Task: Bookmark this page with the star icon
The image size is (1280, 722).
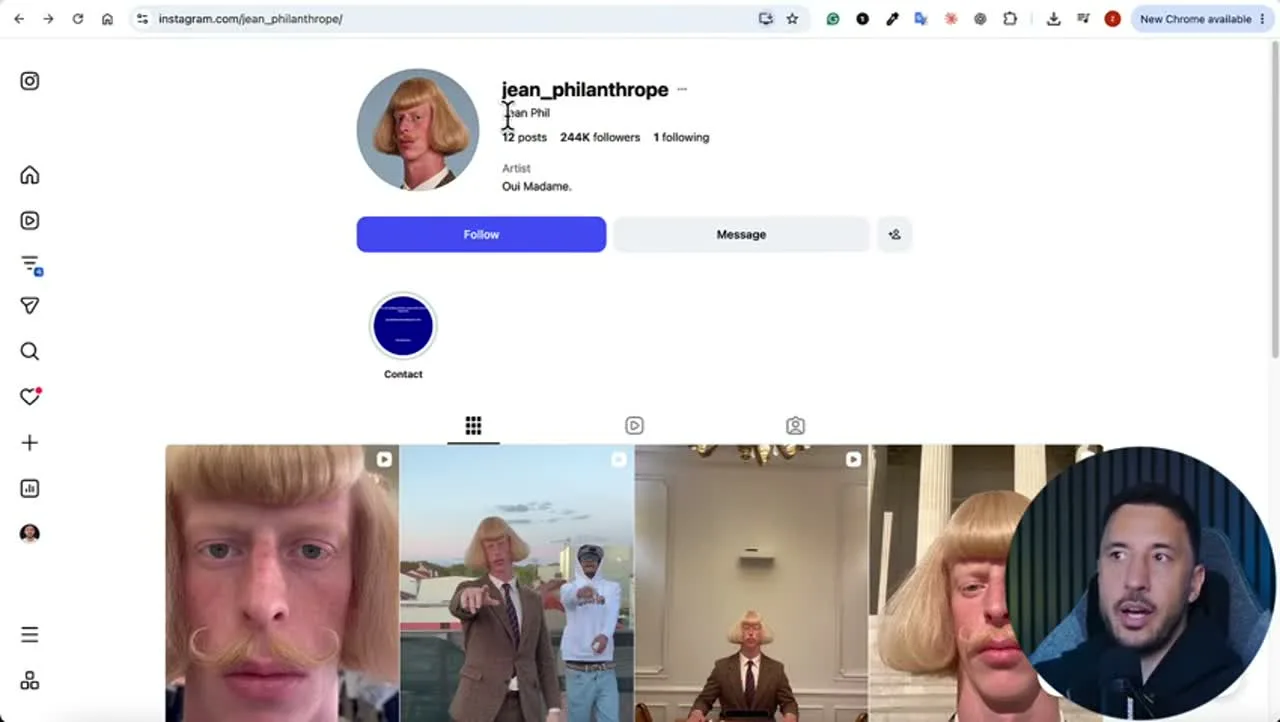Action: pos(792,19)
